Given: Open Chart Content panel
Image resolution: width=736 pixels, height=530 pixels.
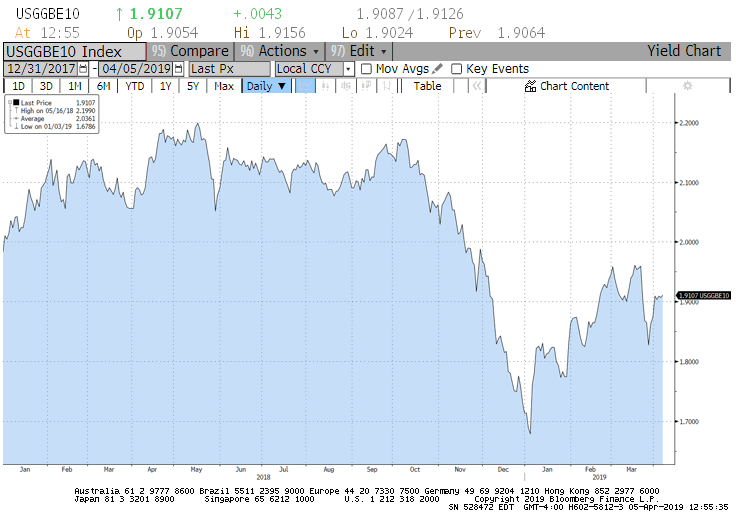Looking at the screenshot, I should pyautogui.click(x=566, y=86).
